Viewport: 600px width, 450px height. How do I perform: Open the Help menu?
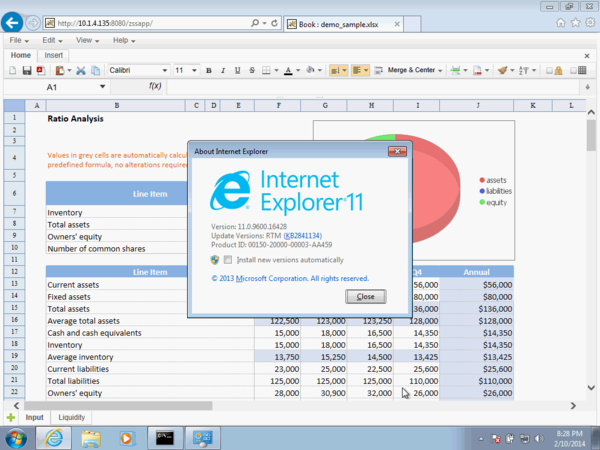coord(124,40)
